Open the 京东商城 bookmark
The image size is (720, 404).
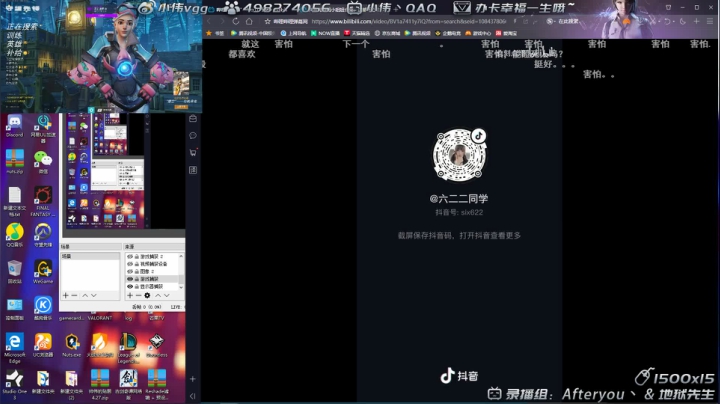tap(387, 33)
